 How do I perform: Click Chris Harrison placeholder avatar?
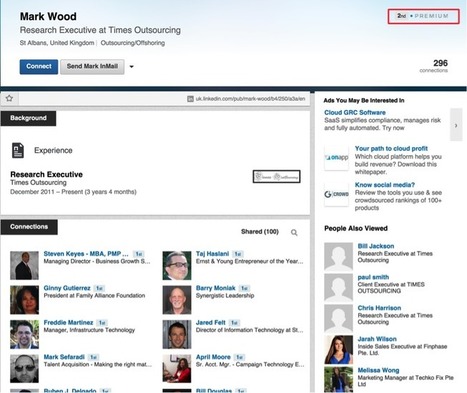pos(338,318)
